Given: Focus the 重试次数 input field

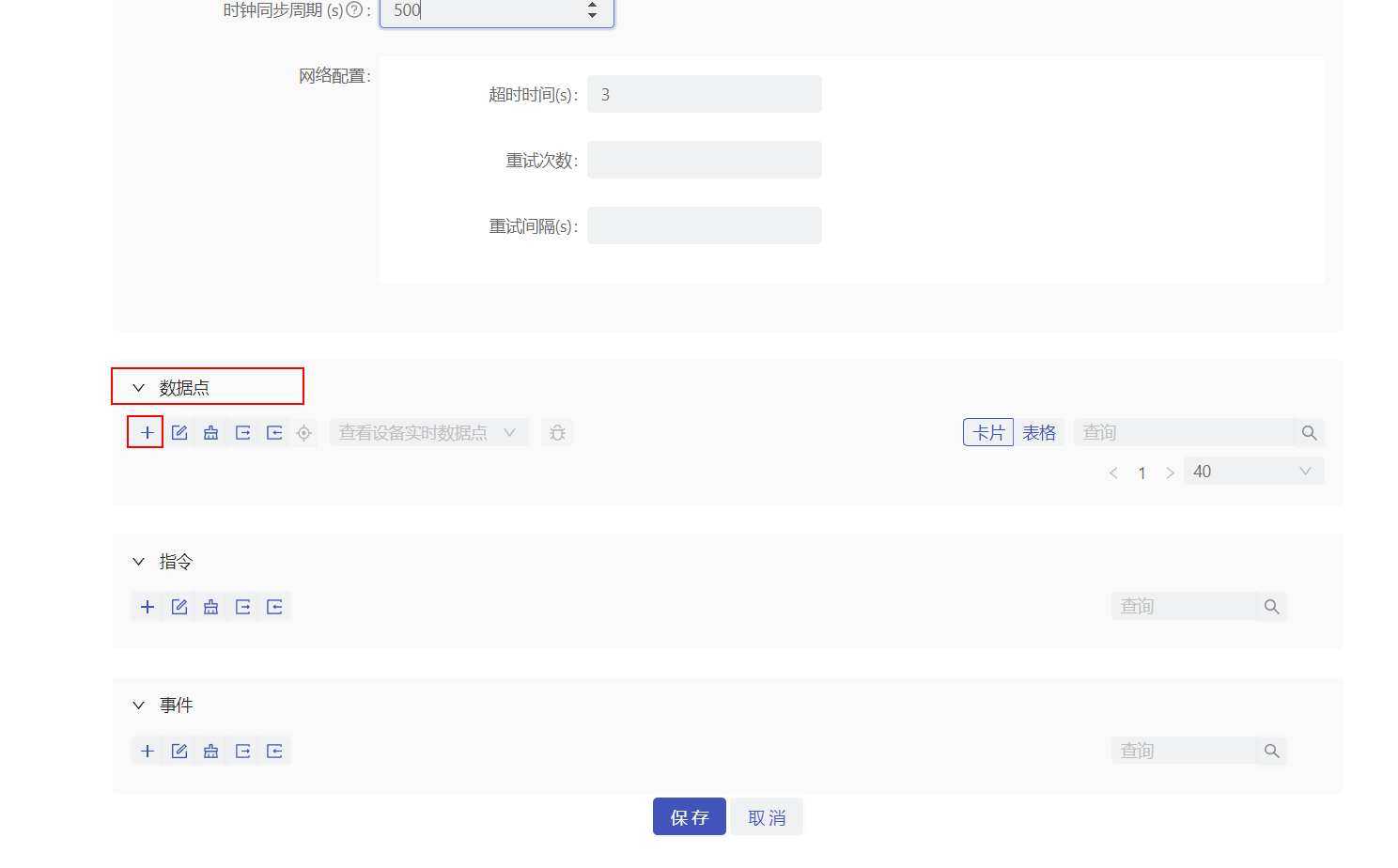Looking at the screenshot, I should click(x=704, y=160).
